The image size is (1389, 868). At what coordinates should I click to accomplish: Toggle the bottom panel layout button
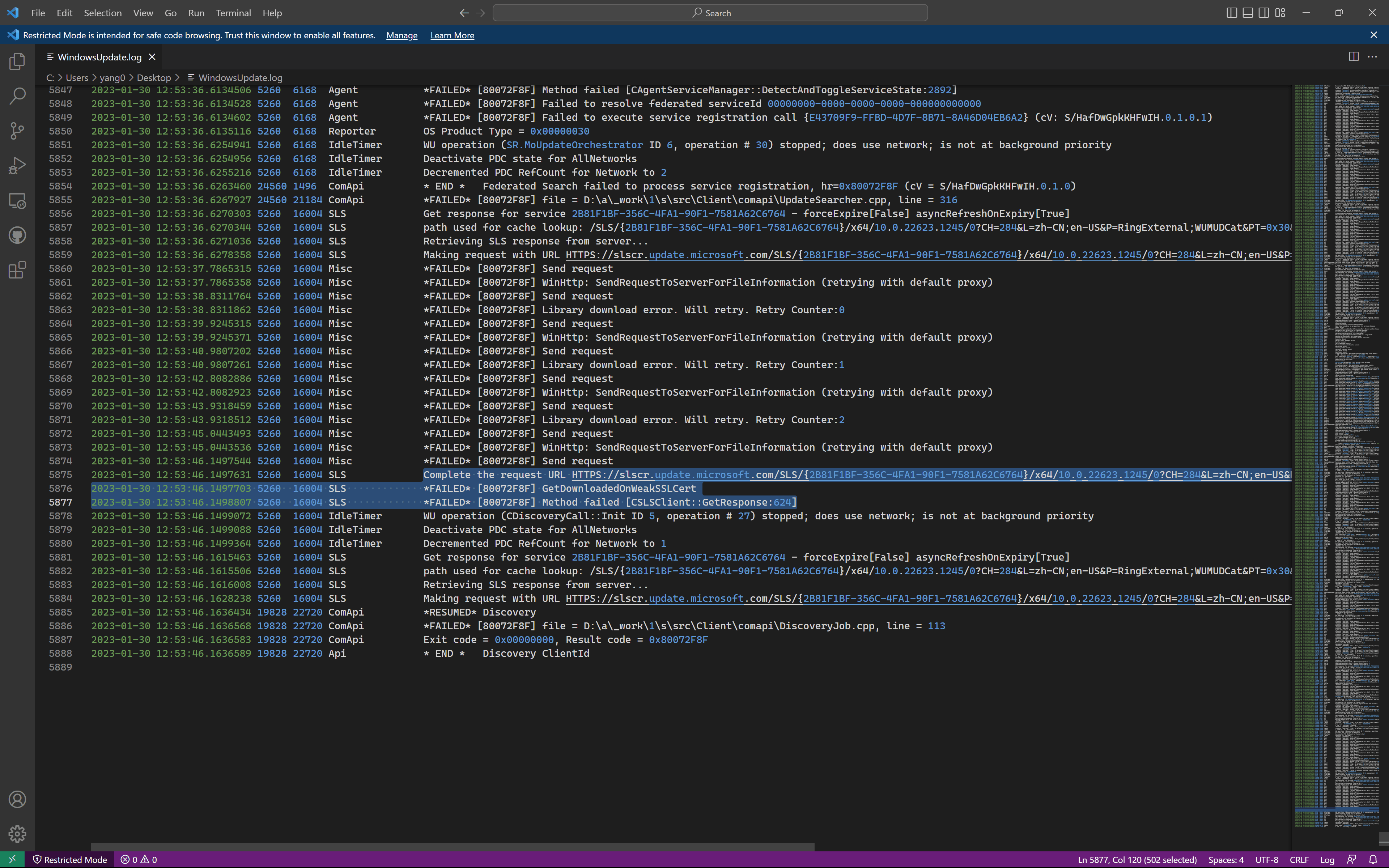tap(1247, 13)
